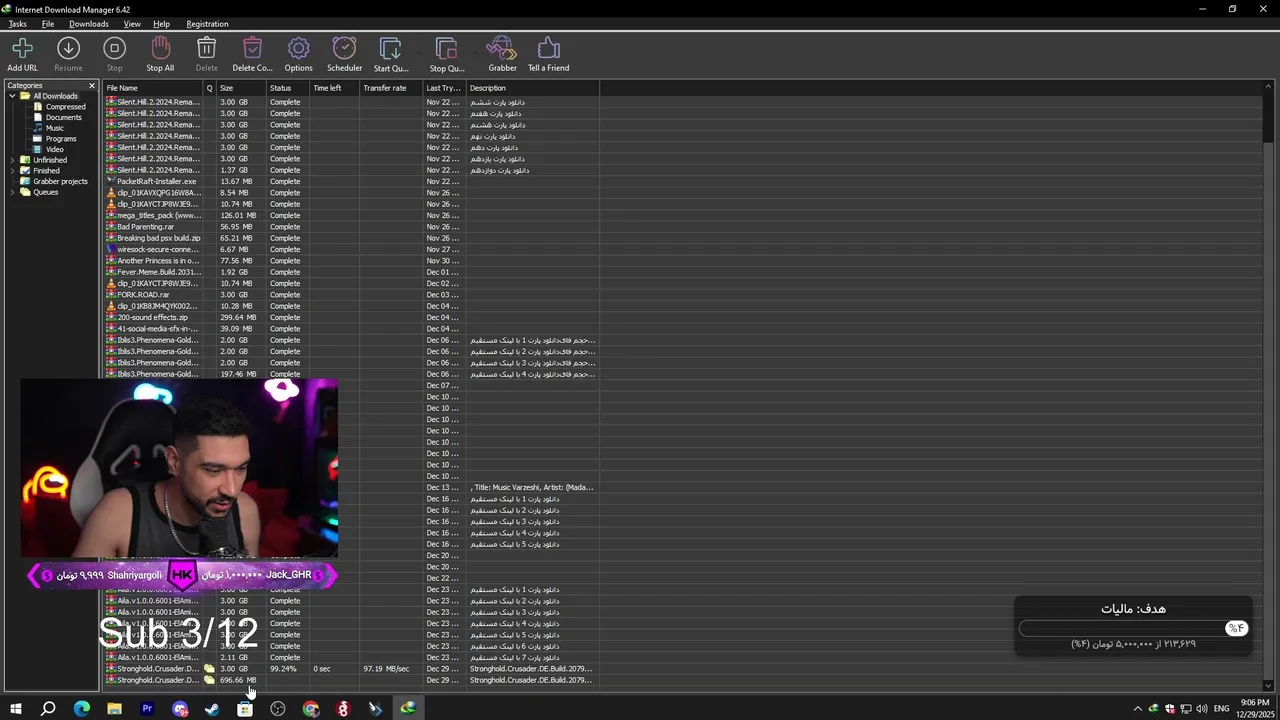This screenshot has height=720, width=1280.
Task: Sort by the Time left column header
Action: tap(334, 88)
